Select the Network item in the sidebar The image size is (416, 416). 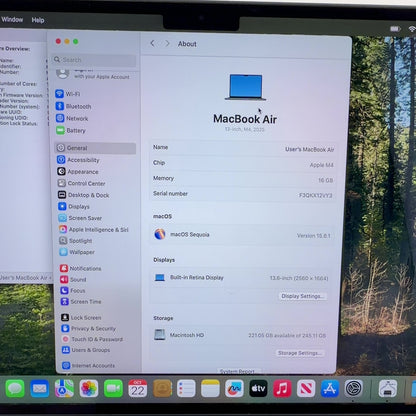72,118
